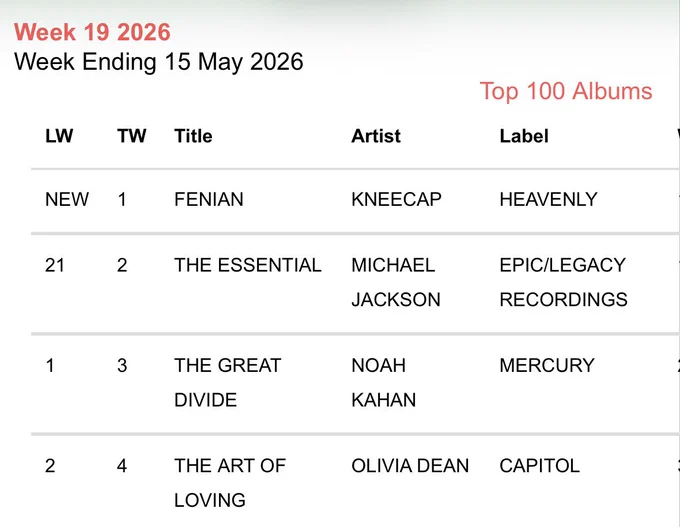Open the FENIAN album title
The width and height of the screenshot is (680, 527).
coord(209,200)
